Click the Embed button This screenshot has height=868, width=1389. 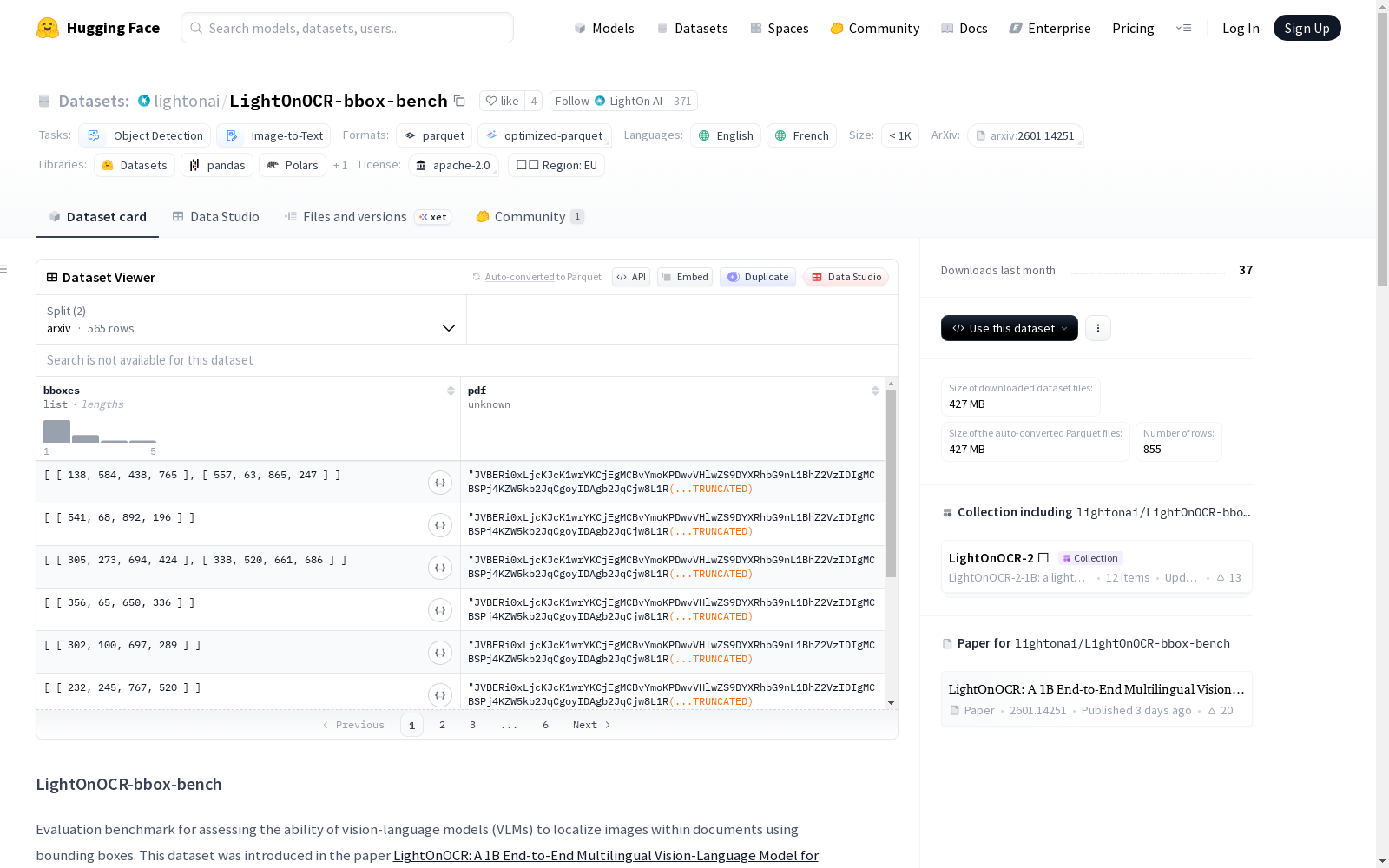click(685, 277)
